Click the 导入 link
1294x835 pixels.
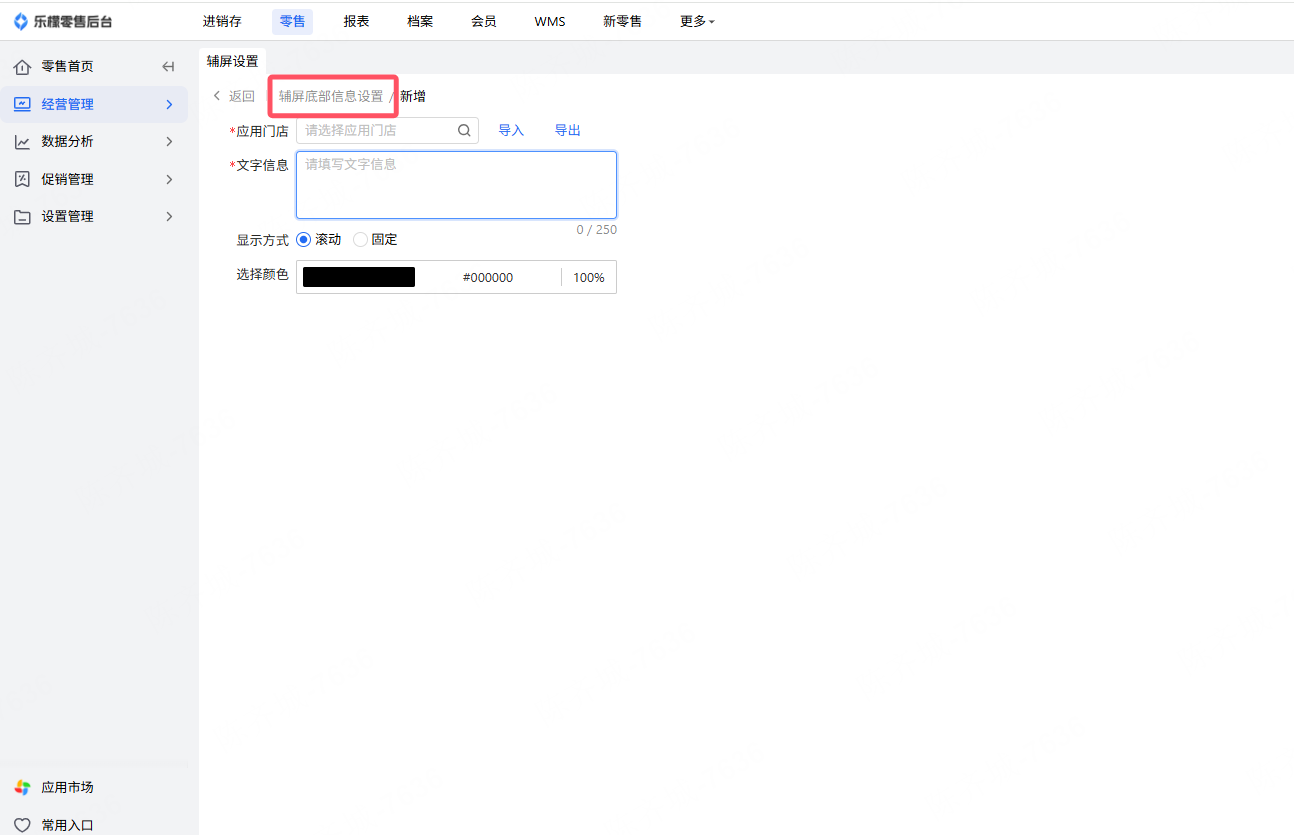[x=511, y=130]
